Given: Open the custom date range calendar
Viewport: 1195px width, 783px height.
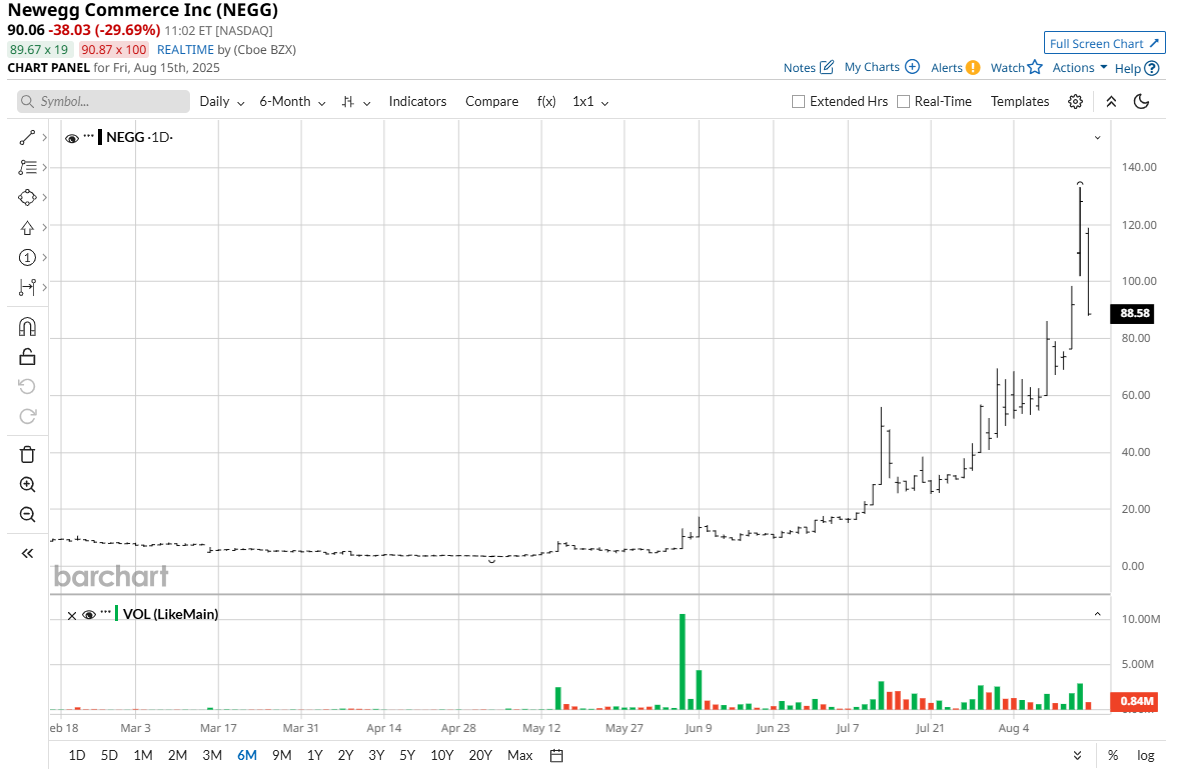Looking at the screenshot, I should pos(556,756).
